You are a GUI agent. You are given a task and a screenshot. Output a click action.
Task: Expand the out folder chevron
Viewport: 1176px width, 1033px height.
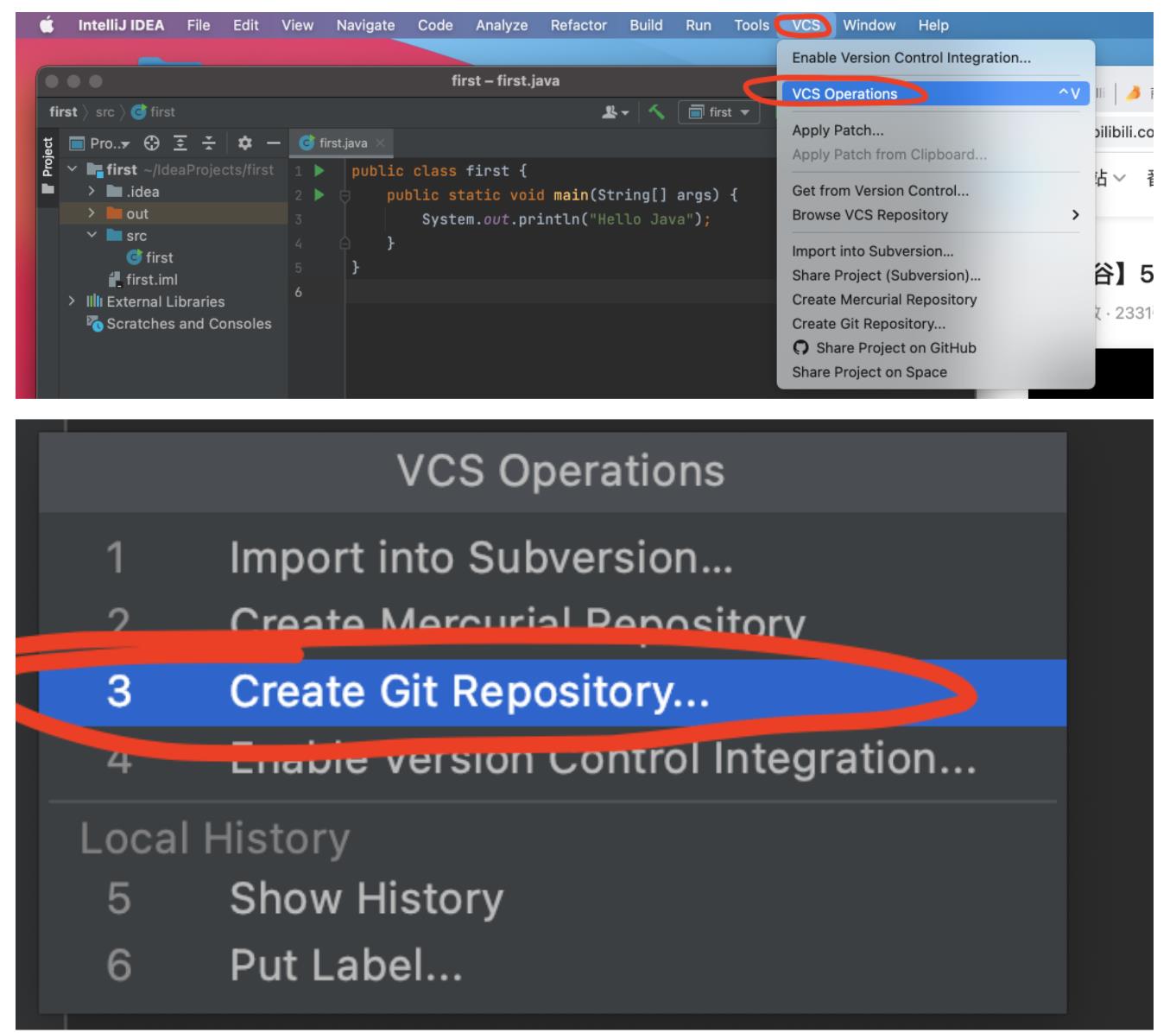pyautogui.click(x=92, y=214)
